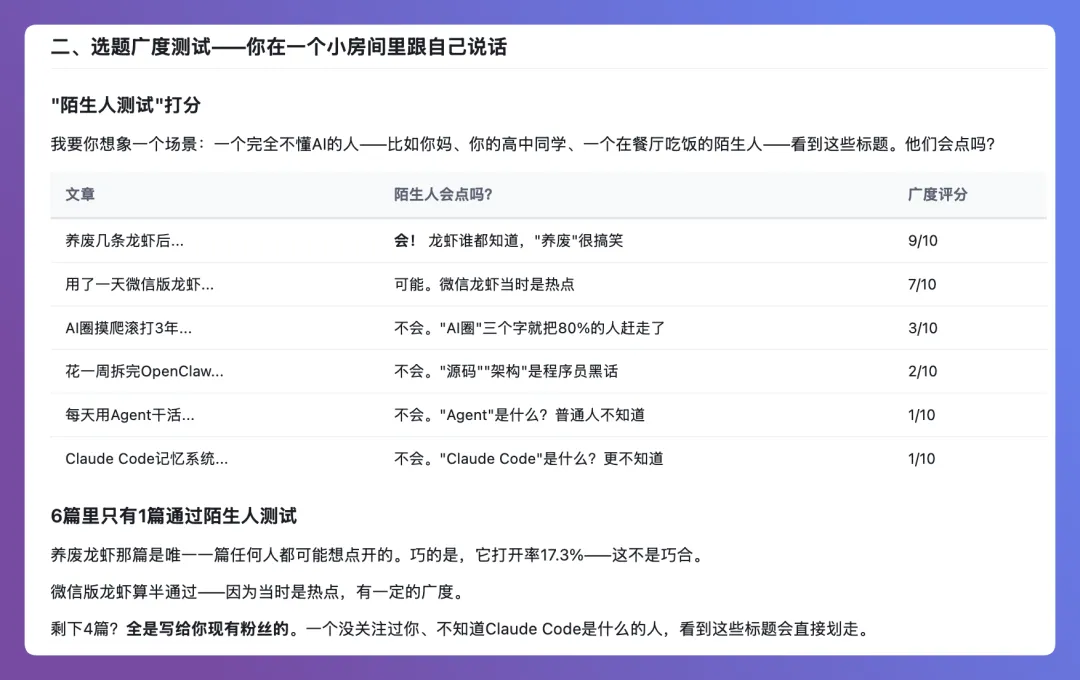
Task: Click the '可能。微信龙虾当时是热点' cell
Action: point(484,284)
